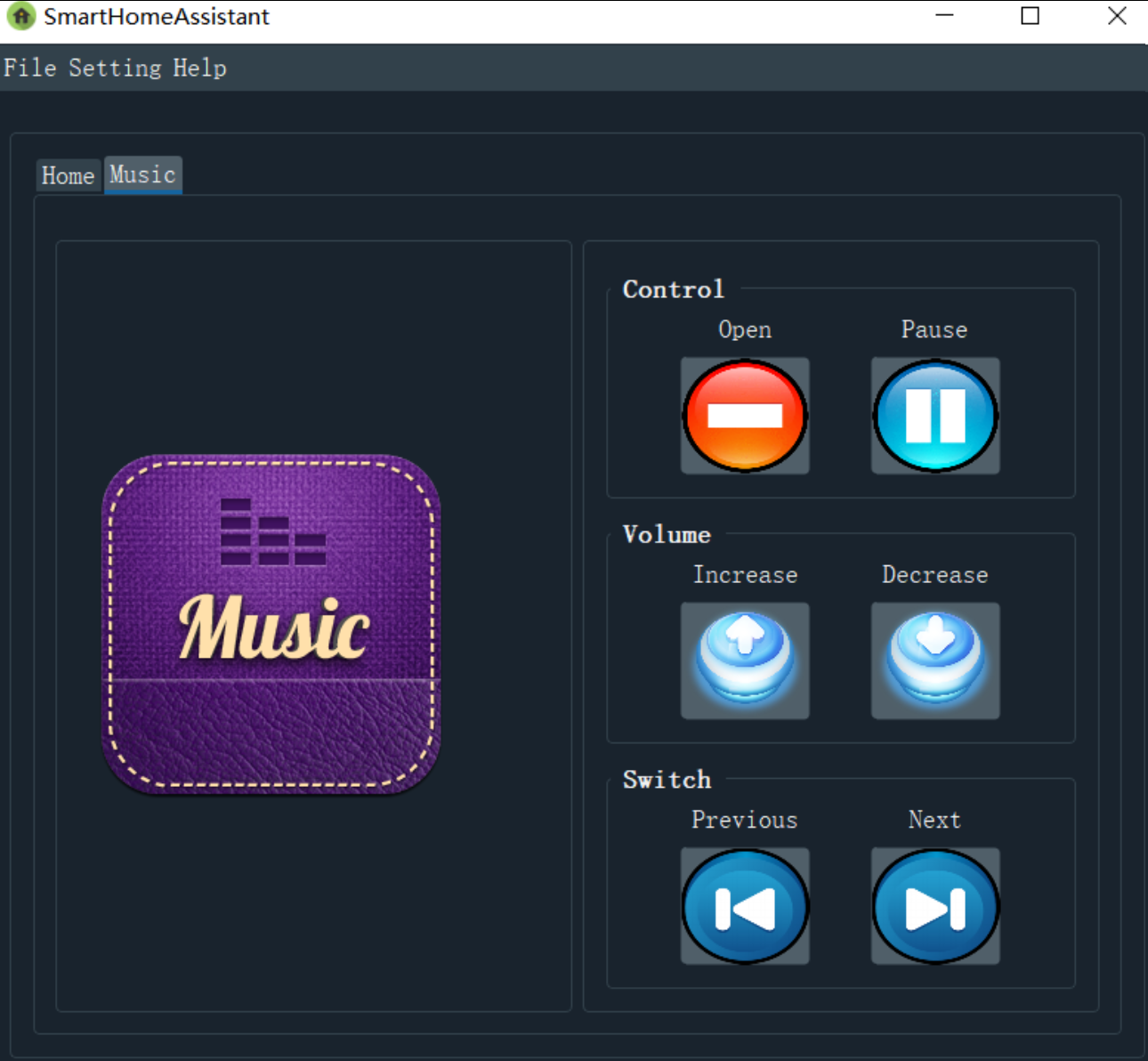The height and width of the screenshot is (1061, 1148).
Task: Click the Switch group heading
Action: 667,780
